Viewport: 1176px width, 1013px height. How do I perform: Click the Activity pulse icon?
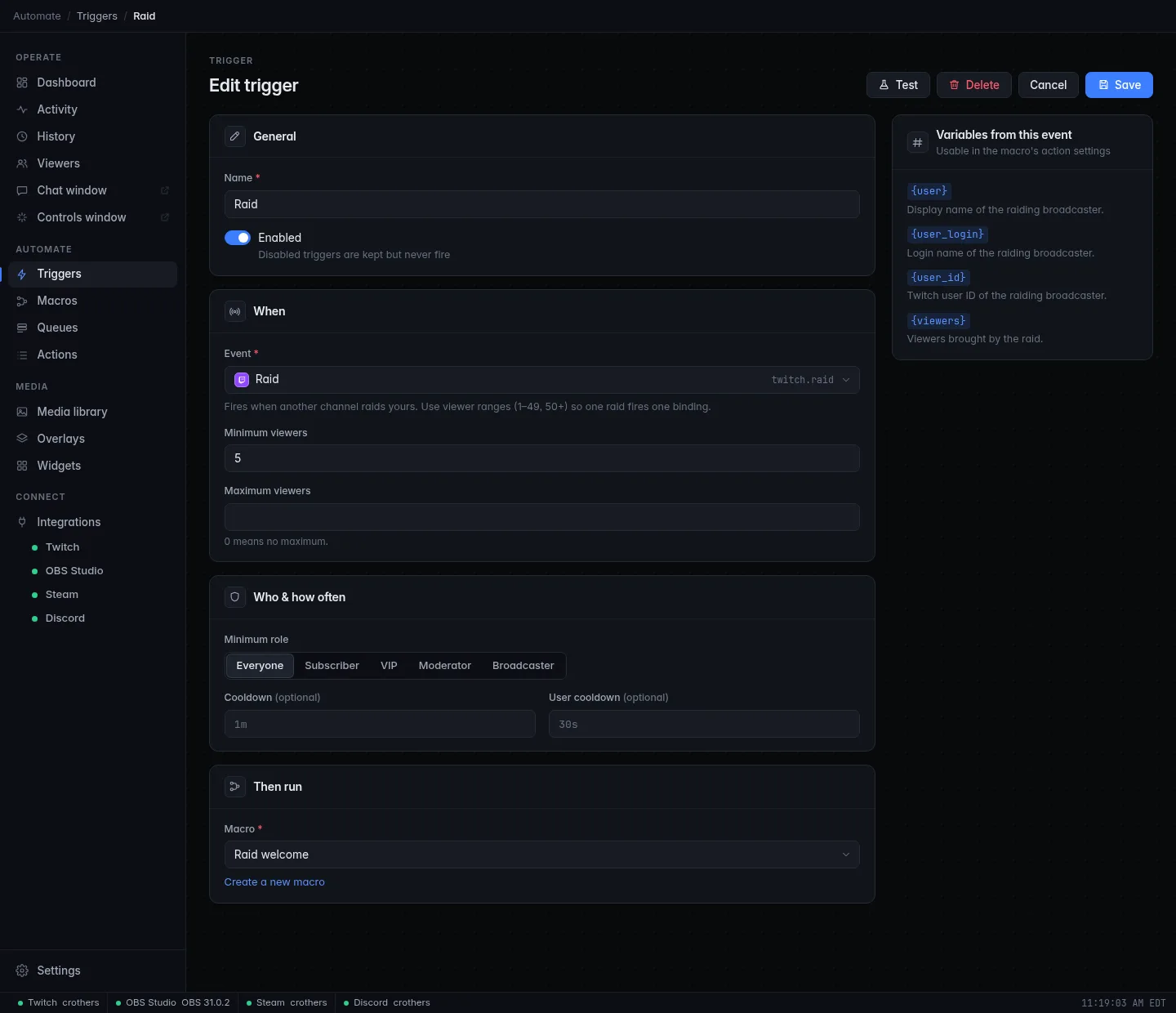point(22,109)
